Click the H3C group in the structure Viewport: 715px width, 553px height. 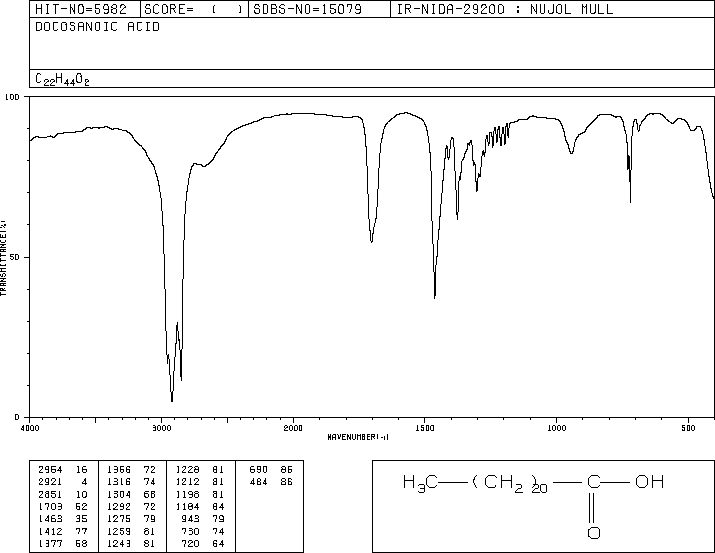420,483
